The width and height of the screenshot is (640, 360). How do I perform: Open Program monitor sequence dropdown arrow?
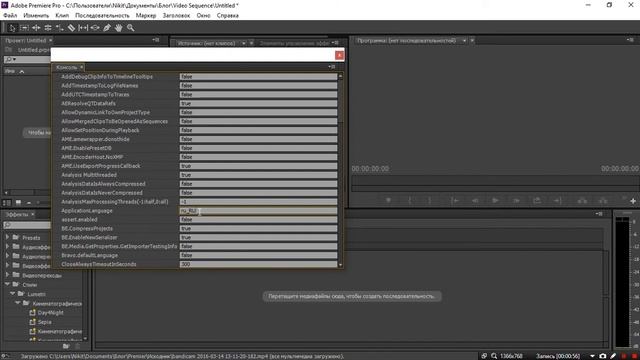[x=464, y=41]
